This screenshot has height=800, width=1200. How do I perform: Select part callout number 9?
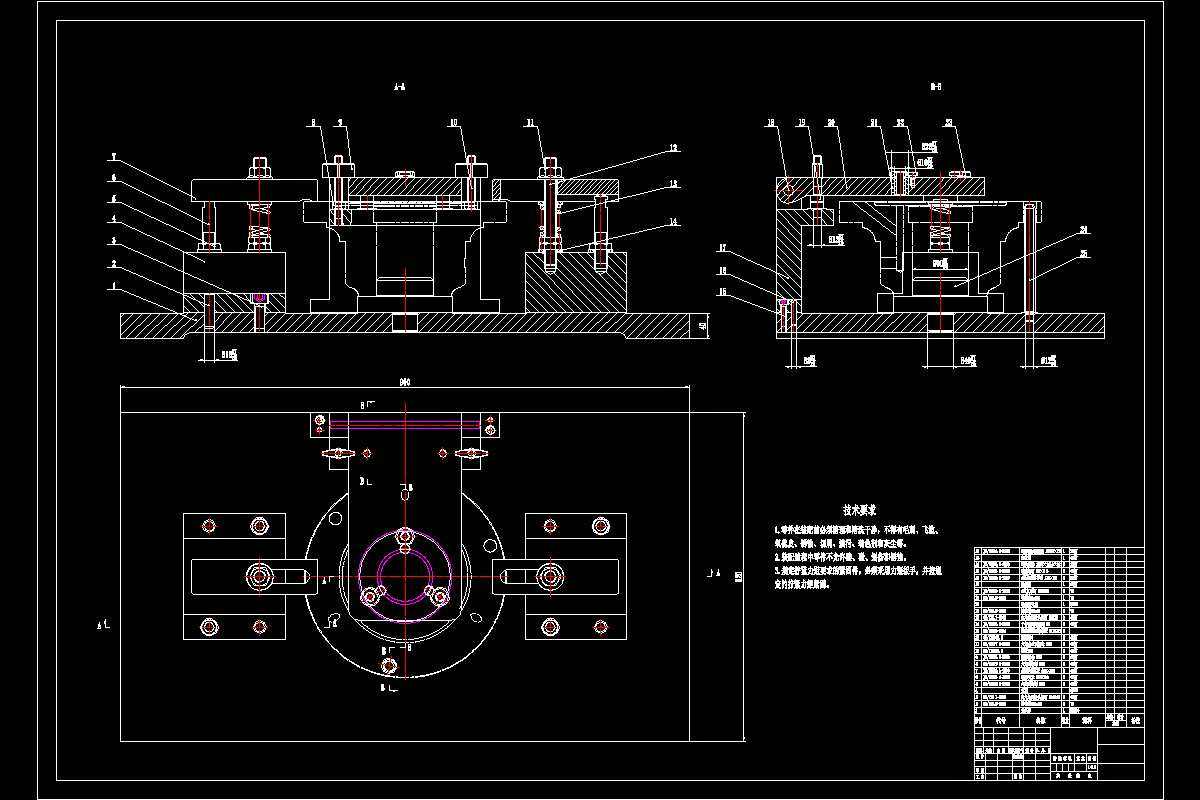[x=340, y=124]
